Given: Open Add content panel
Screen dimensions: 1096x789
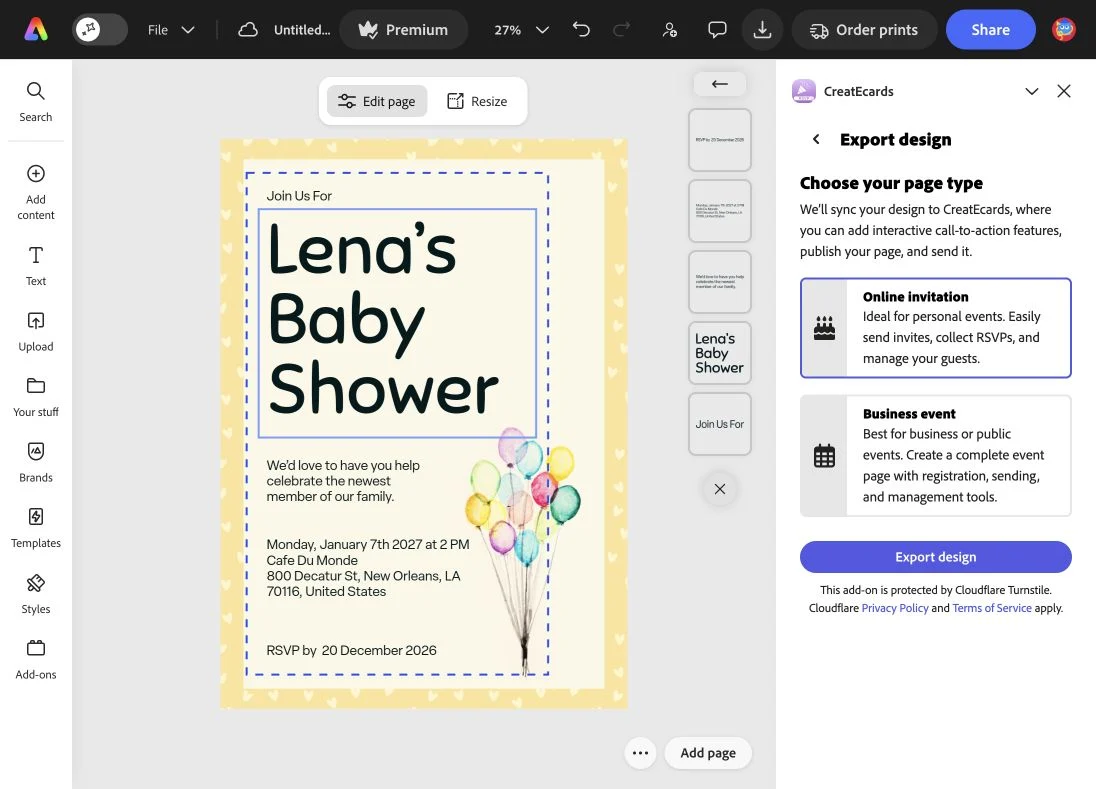Looking at the screenshot, I should pos(36,192).
